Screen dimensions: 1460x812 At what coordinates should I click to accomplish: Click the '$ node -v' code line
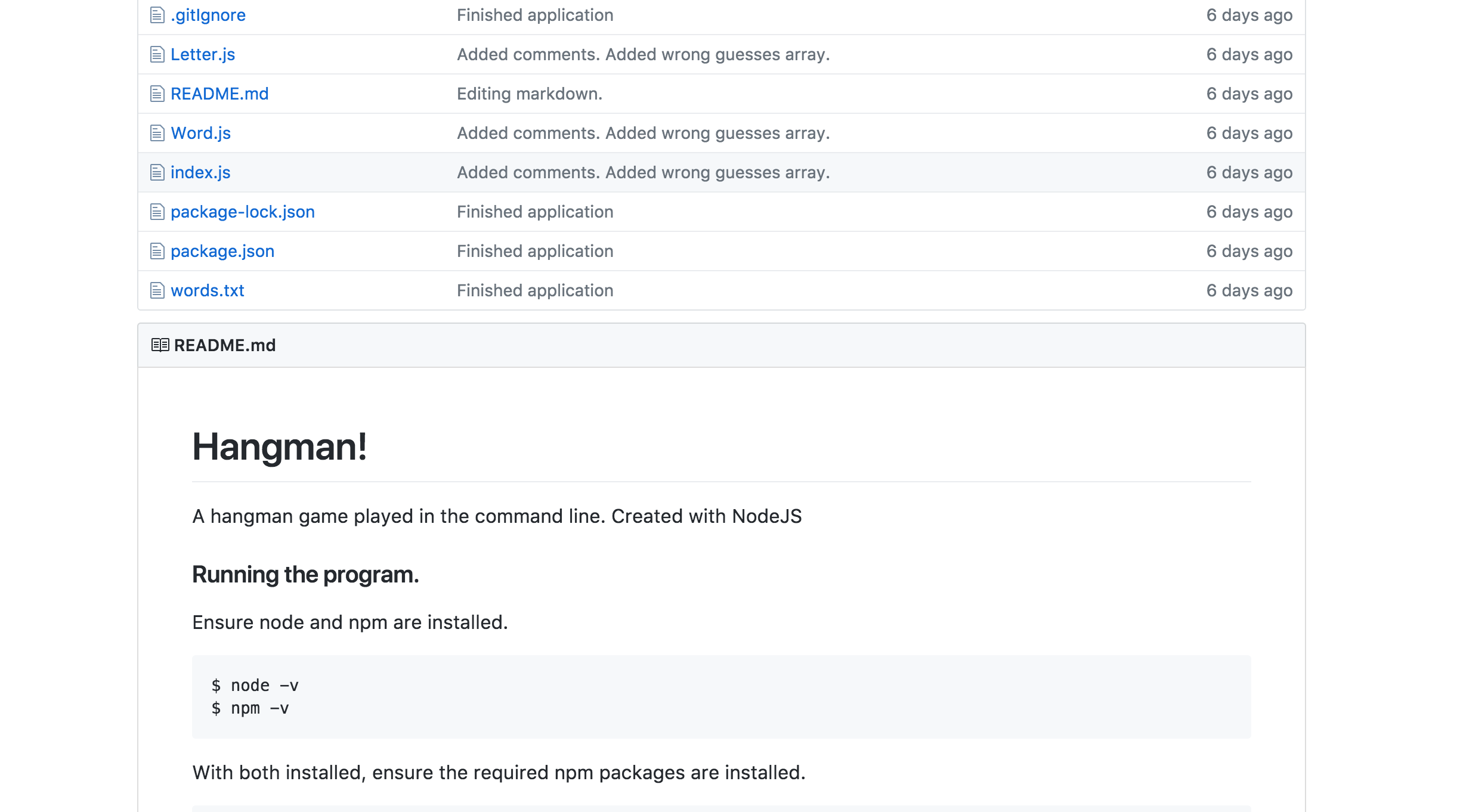[255, 686]
